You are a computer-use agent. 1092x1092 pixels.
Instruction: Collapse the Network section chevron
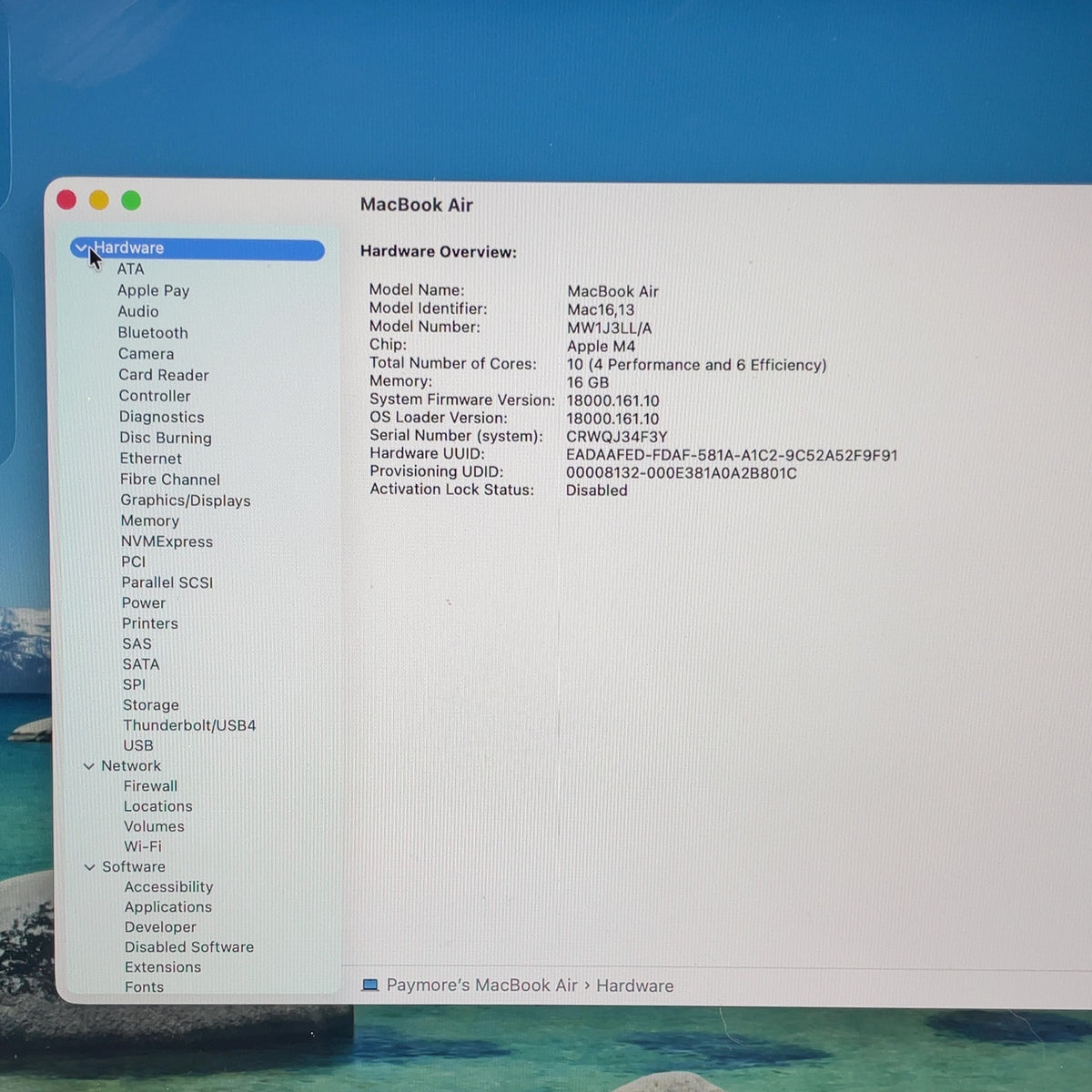pos(89,766)
